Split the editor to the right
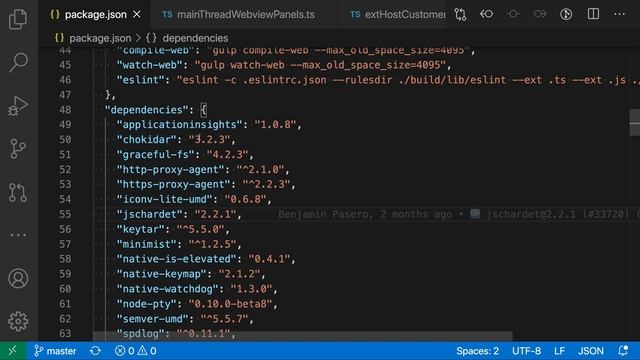The image size is (640, 360). [593, 14]
